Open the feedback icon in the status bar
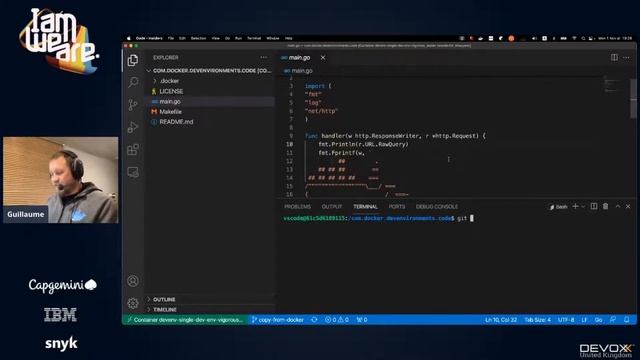 (613, 320)
